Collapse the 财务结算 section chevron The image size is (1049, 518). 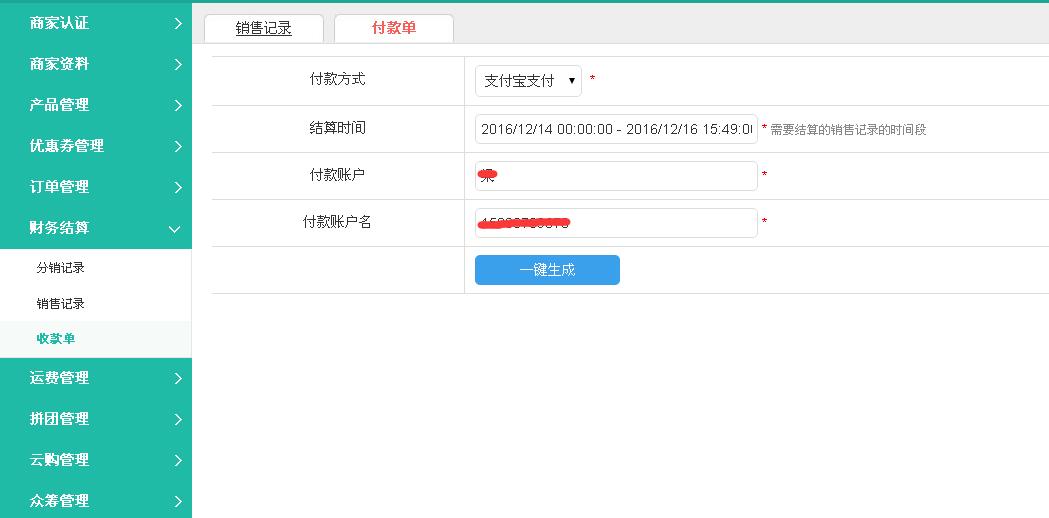point(175,229)
